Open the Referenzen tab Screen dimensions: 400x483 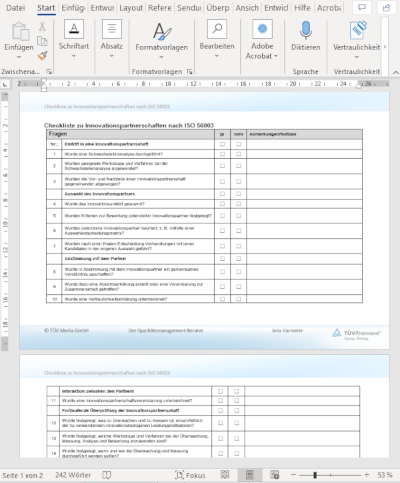point(160,8)
